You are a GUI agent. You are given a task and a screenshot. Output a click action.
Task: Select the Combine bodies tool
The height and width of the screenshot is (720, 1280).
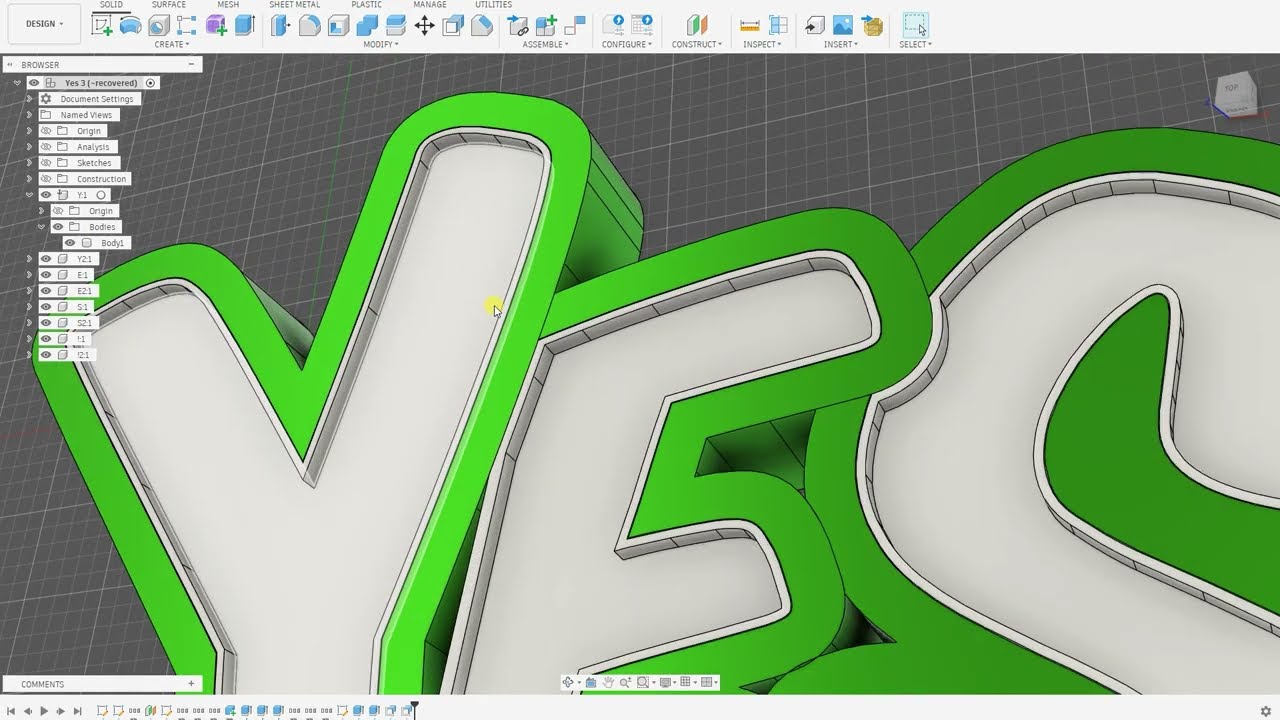click(x=367, y=25)
